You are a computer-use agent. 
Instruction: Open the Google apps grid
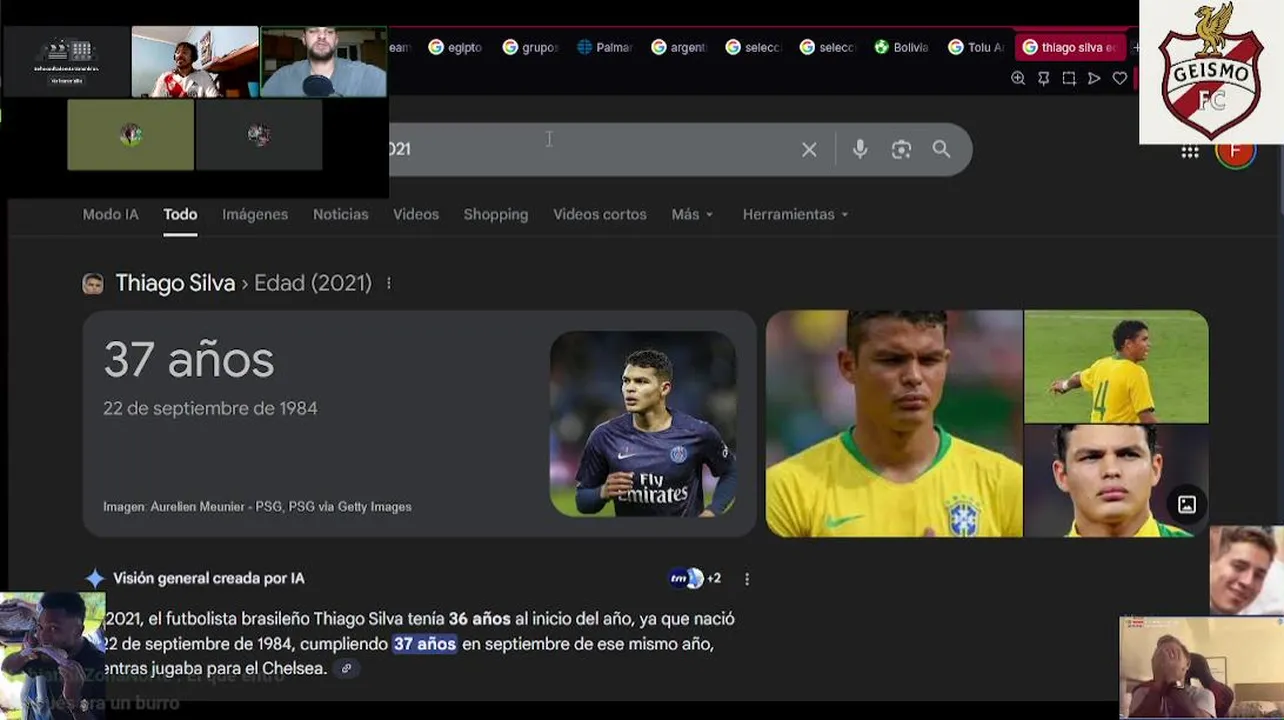click(1190, 152)
